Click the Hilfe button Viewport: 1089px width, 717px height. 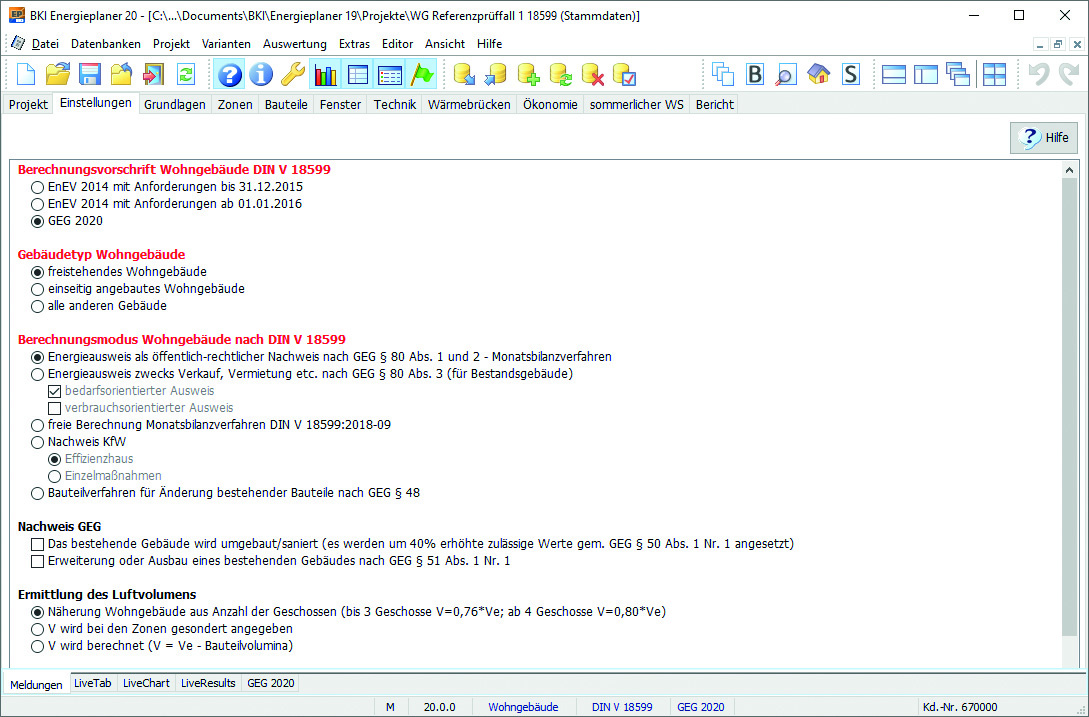pyautogui.click(x=1044, y=138)
